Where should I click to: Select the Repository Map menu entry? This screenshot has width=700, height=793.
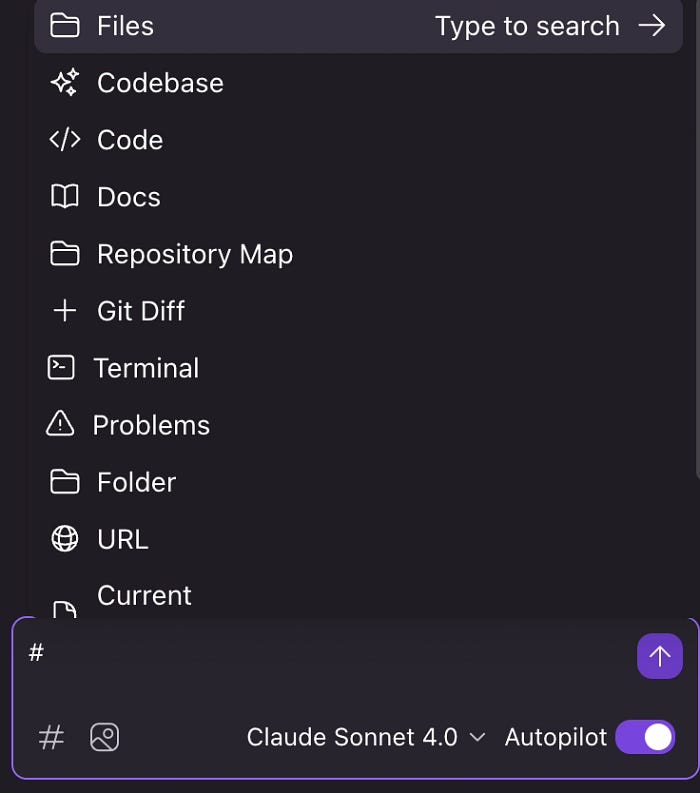358,253
